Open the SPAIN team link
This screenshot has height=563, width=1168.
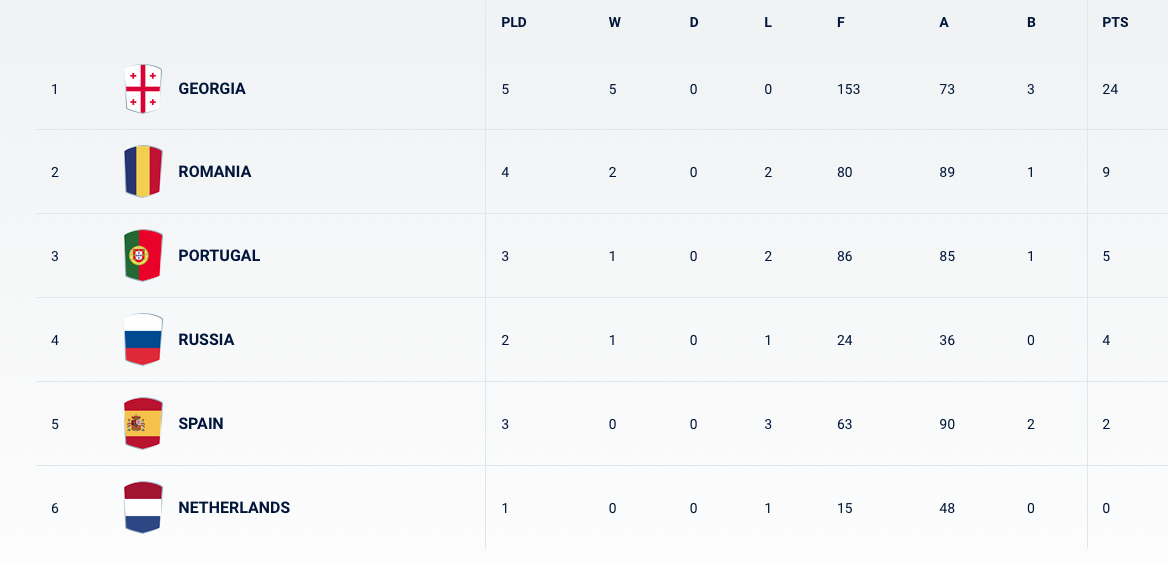point(201,424)
